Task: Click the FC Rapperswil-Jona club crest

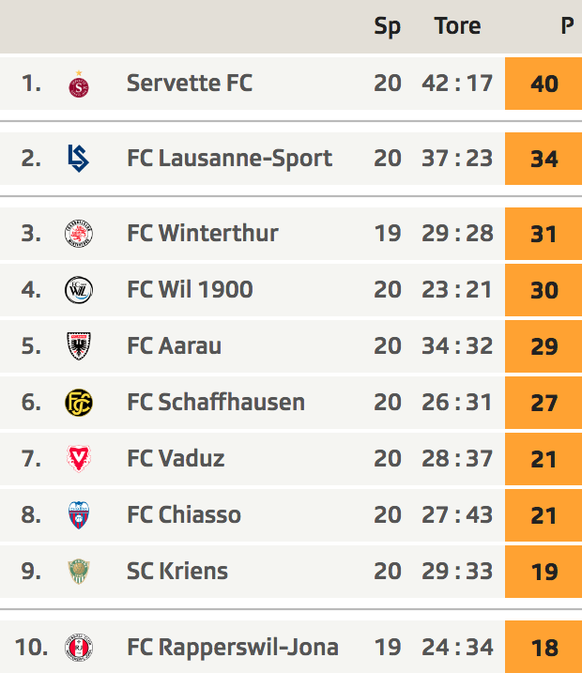Action: pyautogui.click(x=79, y=647)
